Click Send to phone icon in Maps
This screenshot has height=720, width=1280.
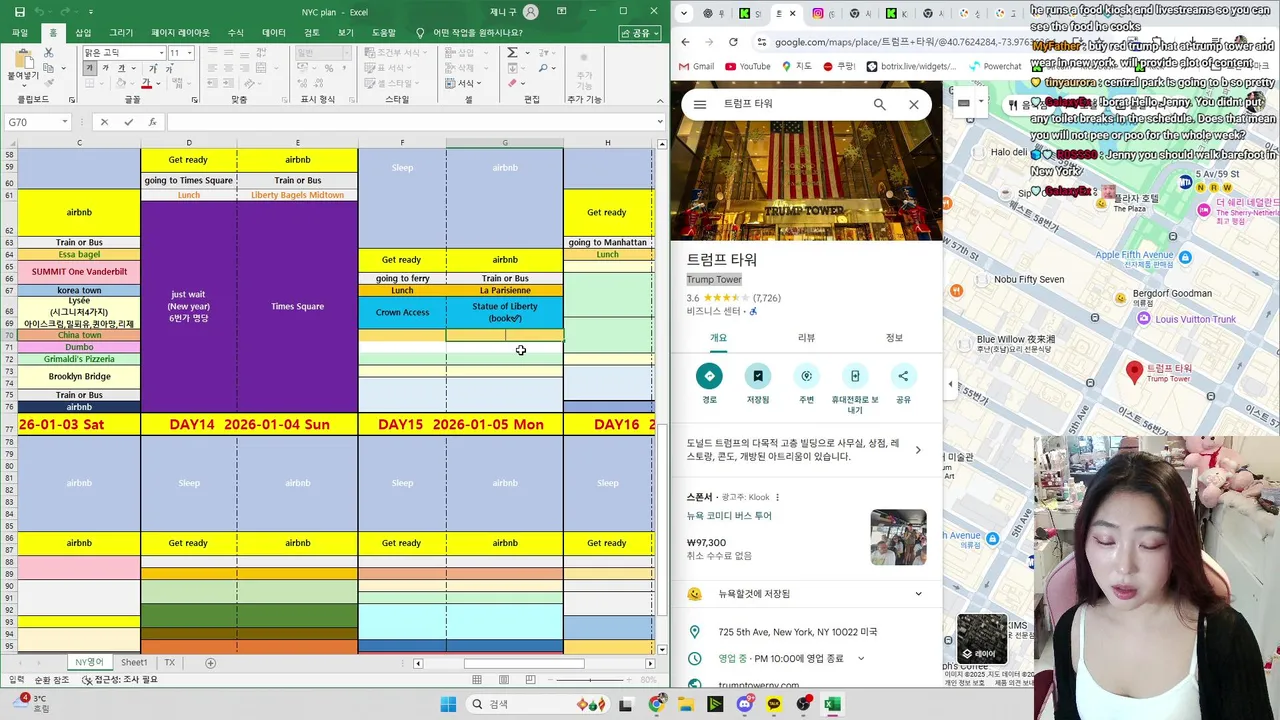(855, 376)
